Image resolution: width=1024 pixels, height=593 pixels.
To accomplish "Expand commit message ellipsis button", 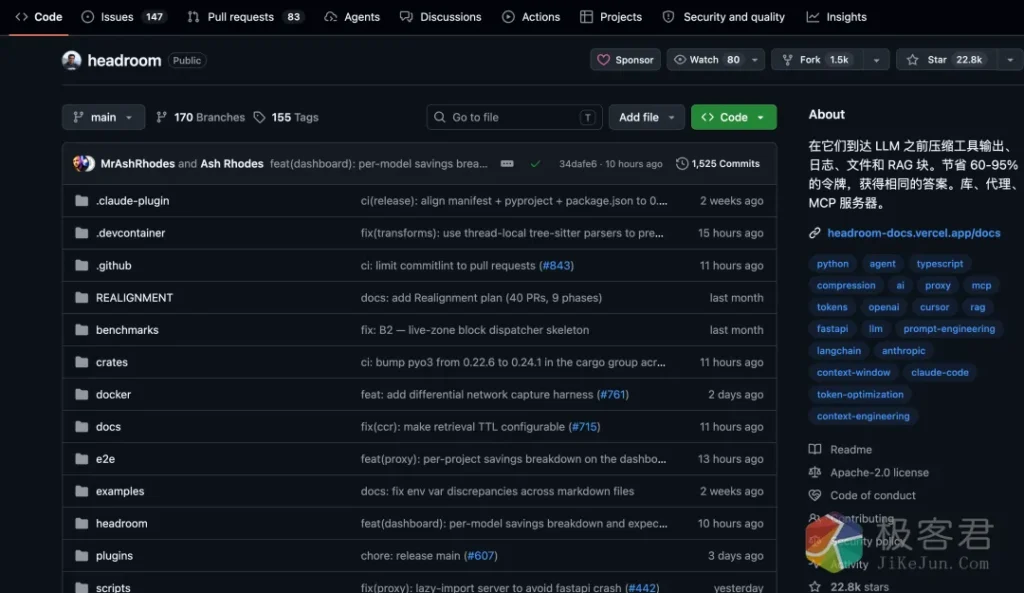I will click(507, 163).
